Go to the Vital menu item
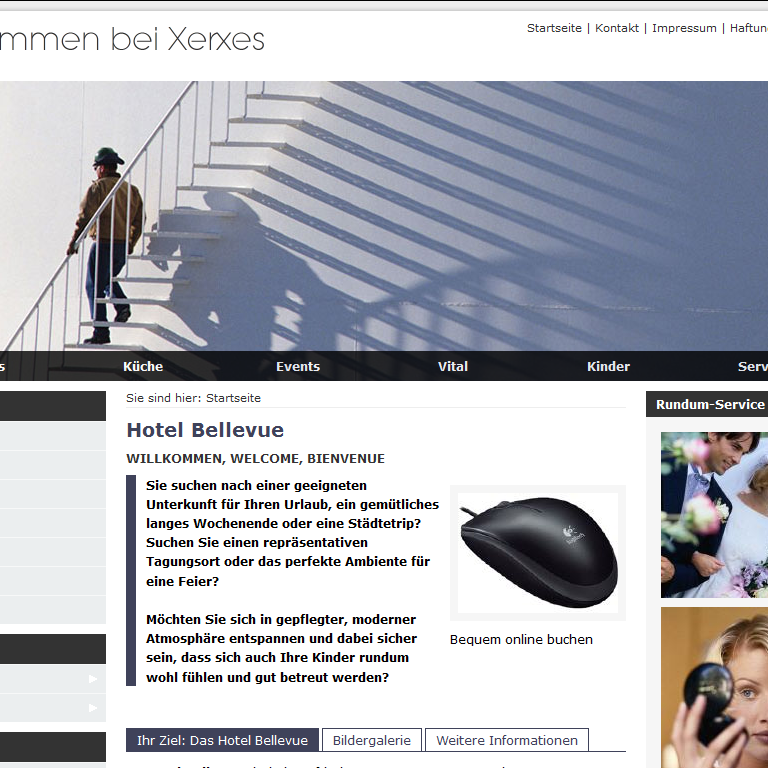The image size is (768, 768). point(453,366)
